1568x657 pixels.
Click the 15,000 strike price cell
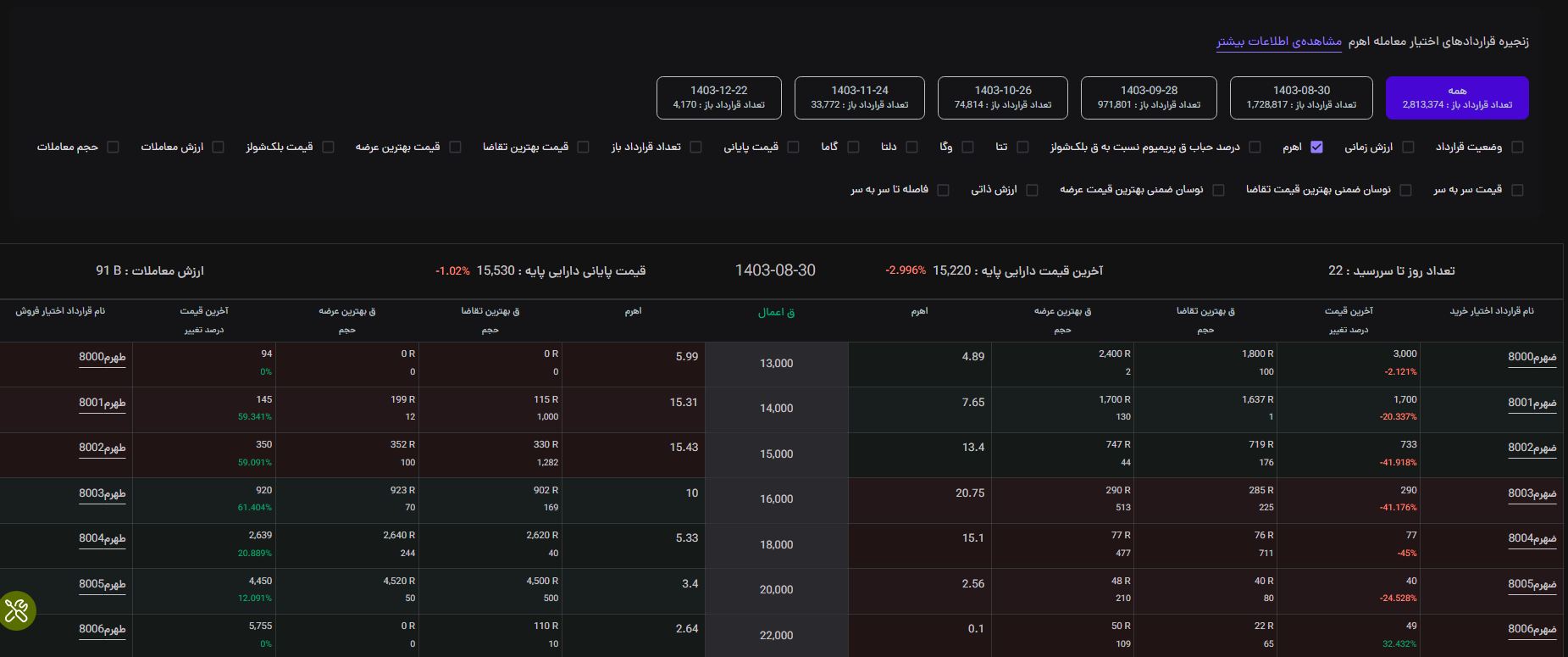click(x=777, y=454)
